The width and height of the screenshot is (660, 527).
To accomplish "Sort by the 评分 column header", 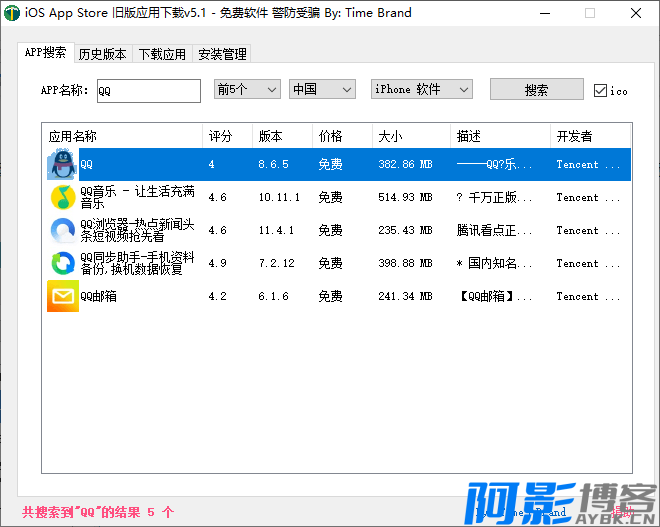I will pyautogui.click(x=227, y=136).
